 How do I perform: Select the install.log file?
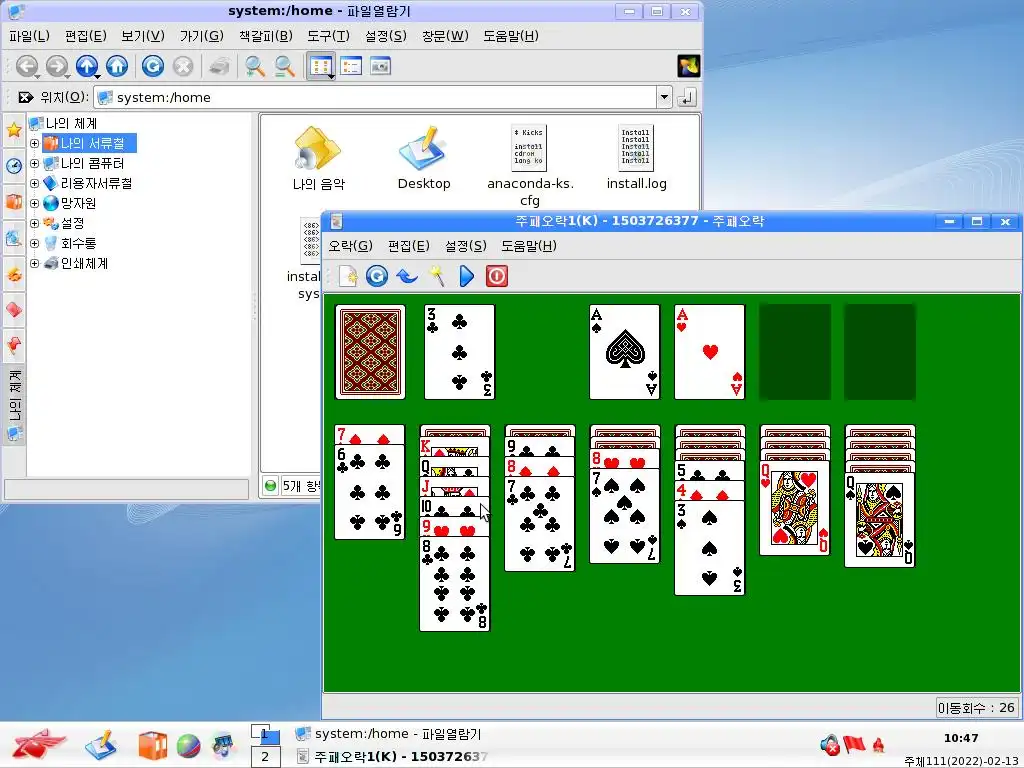click(x=636, y=158)
